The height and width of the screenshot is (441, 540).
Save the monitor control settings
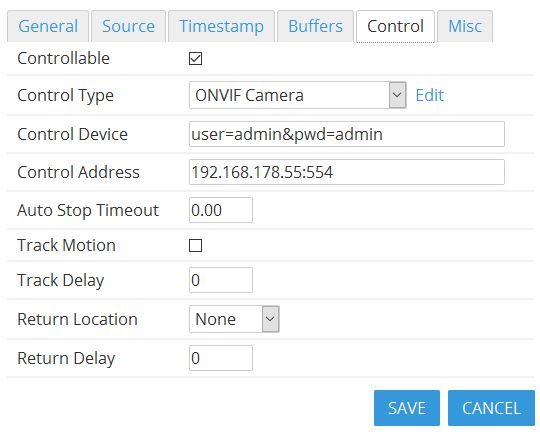coord(407,408)
